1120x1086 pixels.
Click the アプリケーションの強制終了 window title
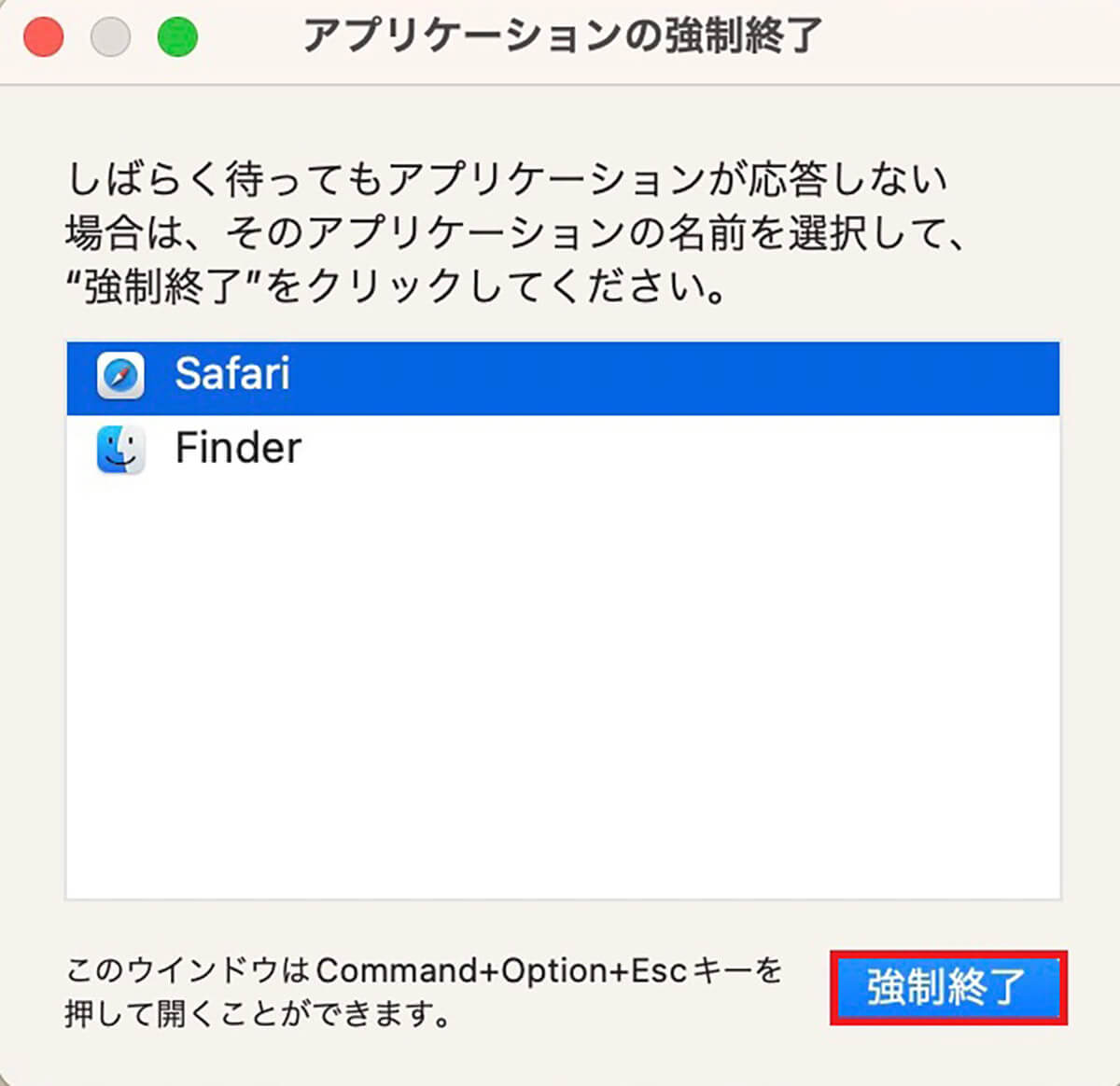tap(562, 37)
